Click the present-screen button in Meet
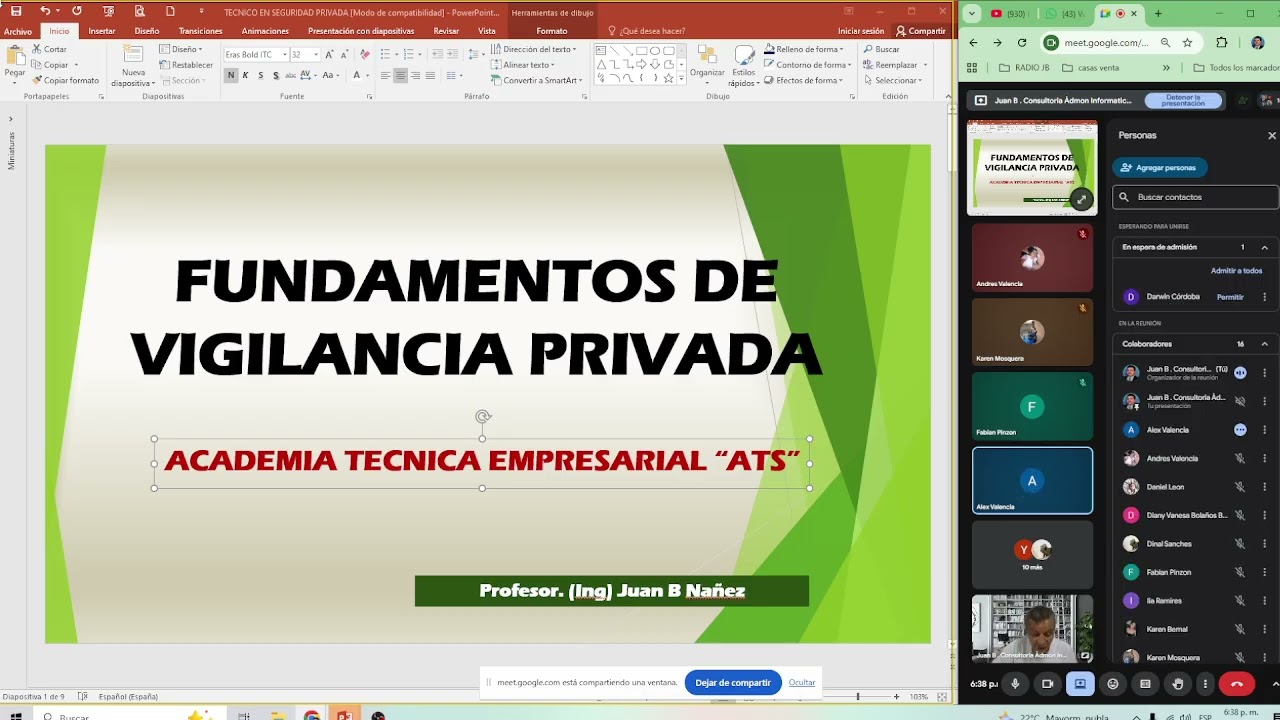The height and width of the screenshot is (720, 1280). point(1080,684)
